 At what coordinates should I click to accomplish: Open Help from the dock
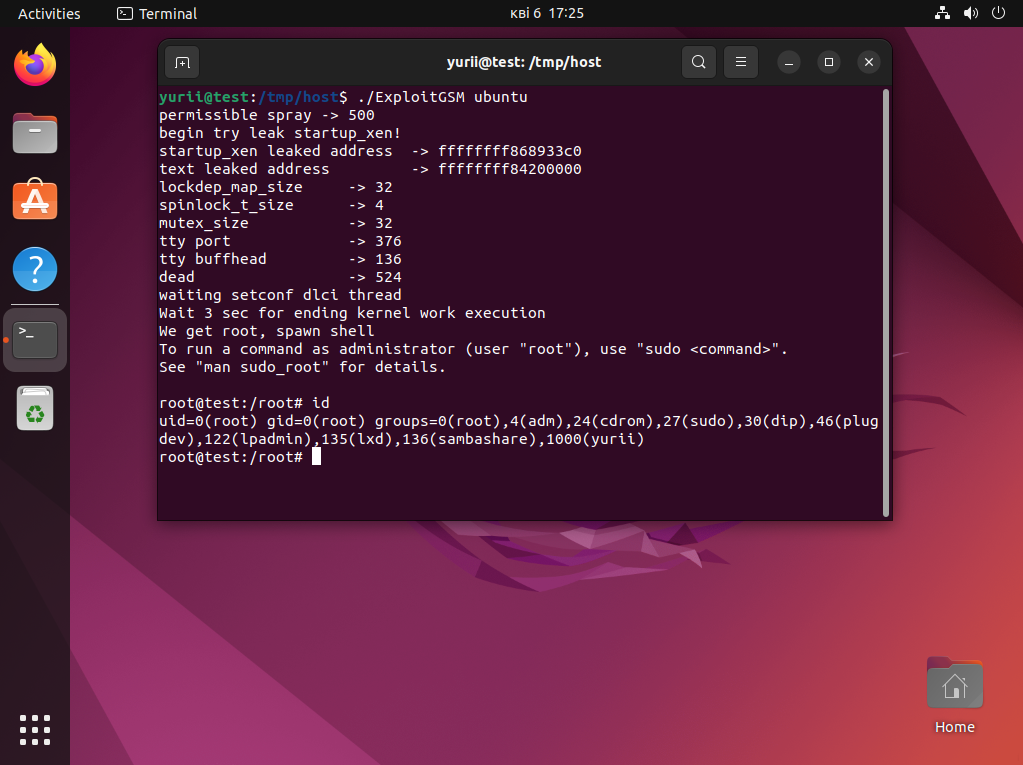[x=35, y=269]
